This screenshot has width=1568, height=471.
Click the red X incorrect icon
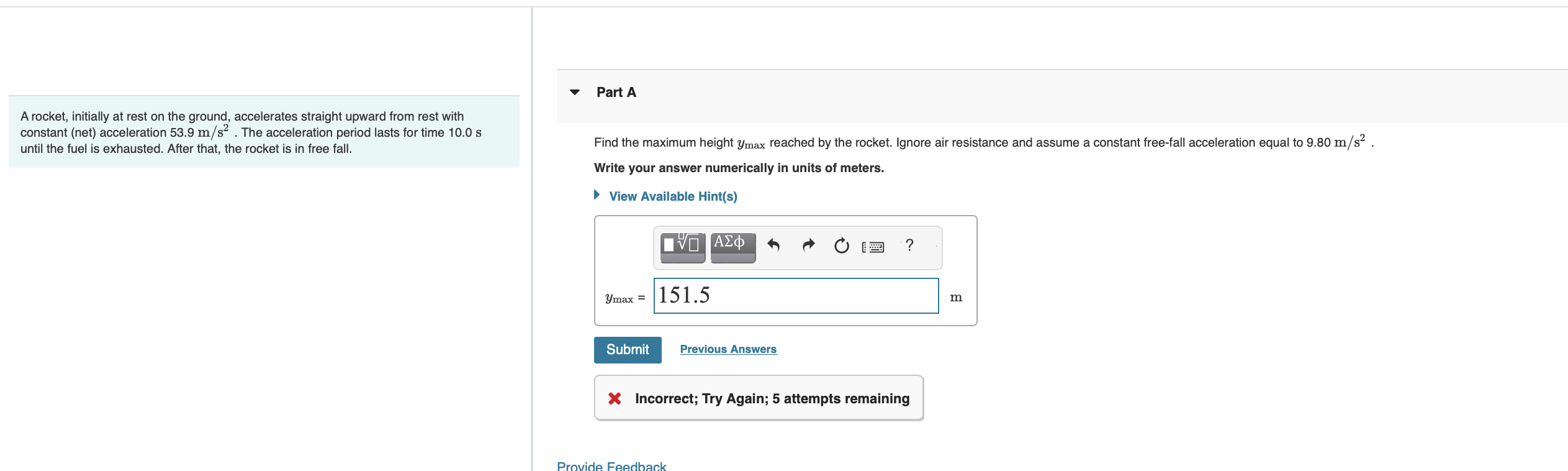[615, 398]
